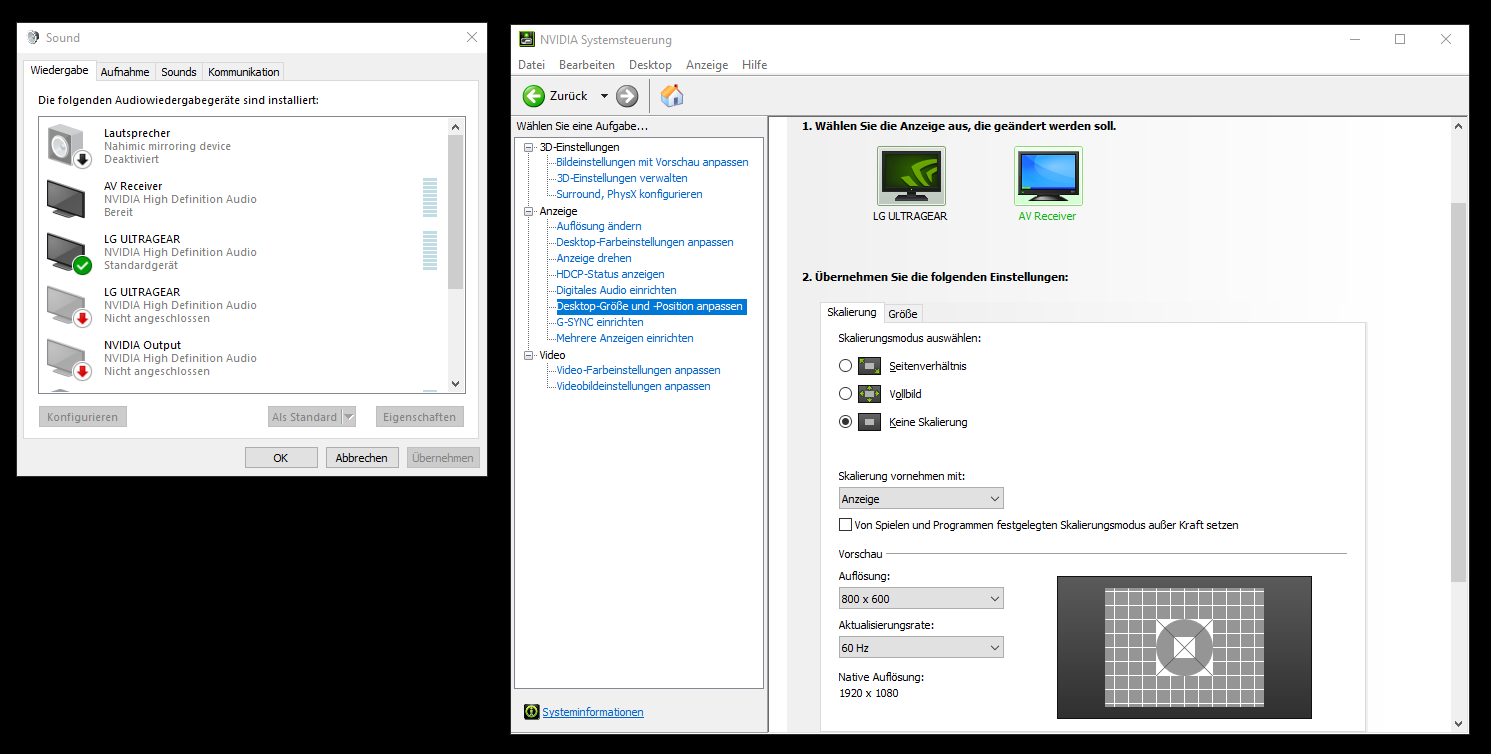Collapse the Anzeige tree node
This screenshot has height=754, width=1491.
pyautogui.click(x=529, y=212)
